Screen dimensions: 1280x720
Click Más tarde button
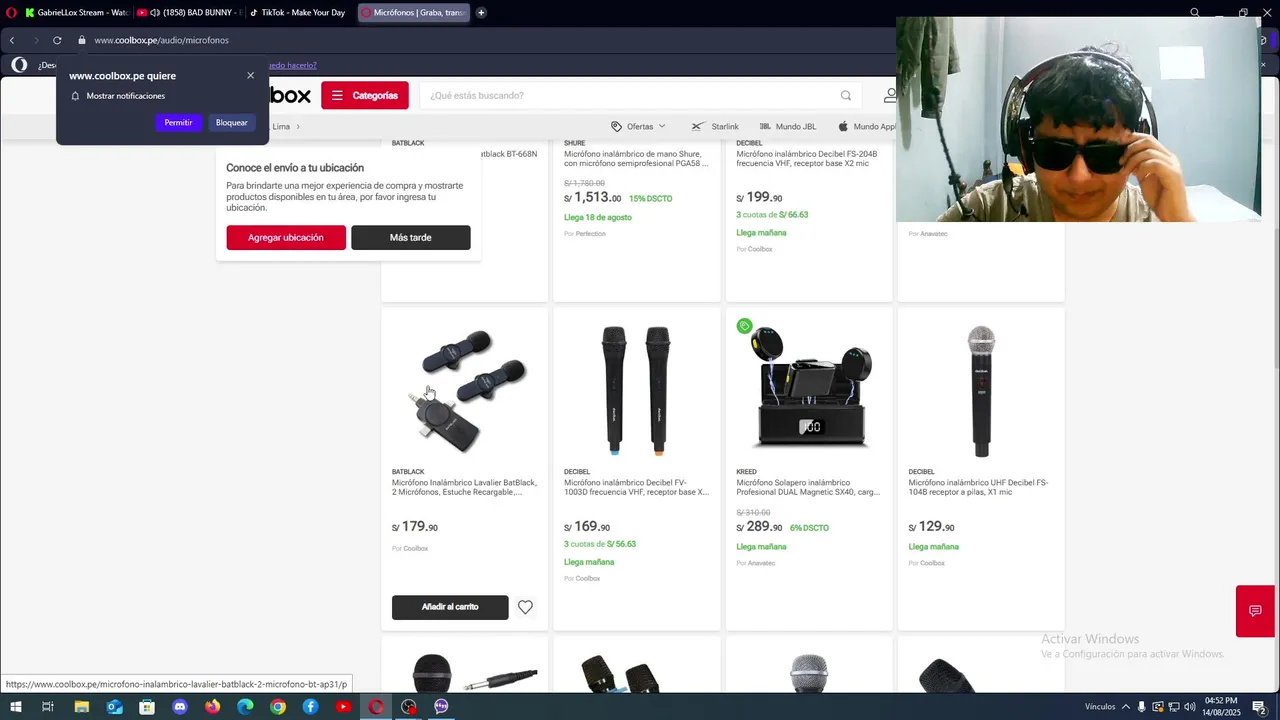411,238
